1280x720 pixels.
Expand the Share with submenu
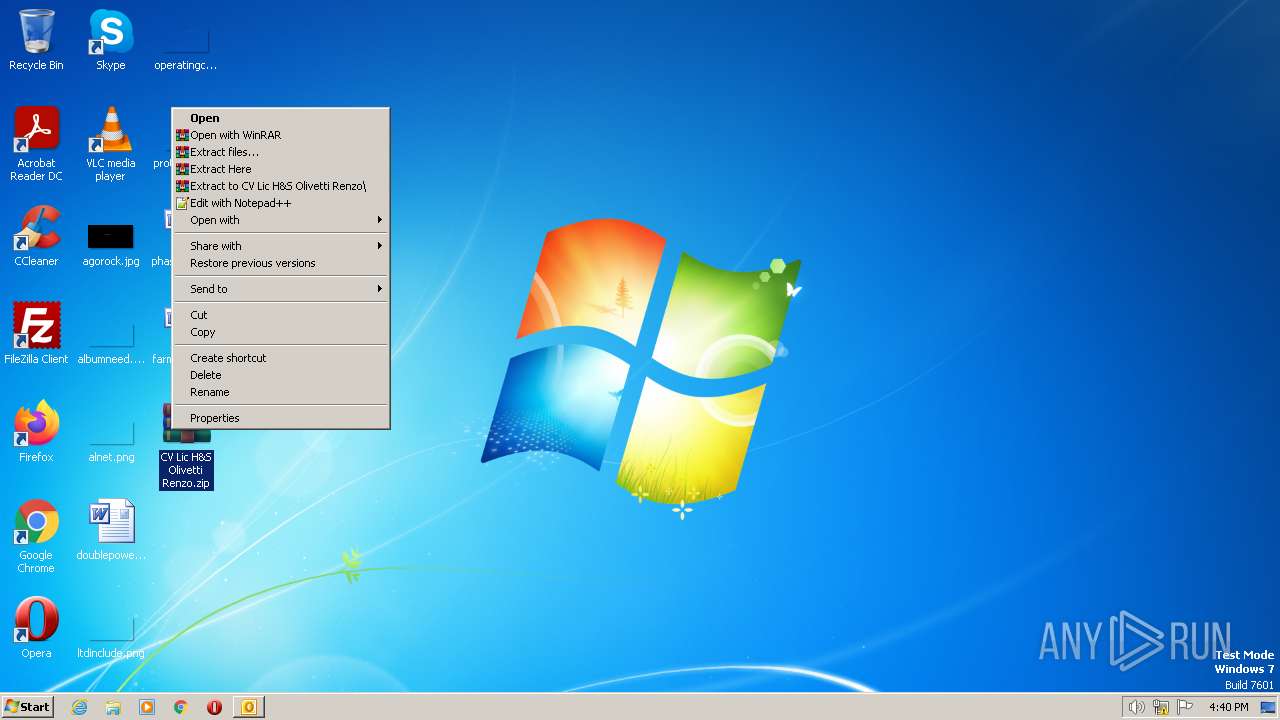(281, 246)
